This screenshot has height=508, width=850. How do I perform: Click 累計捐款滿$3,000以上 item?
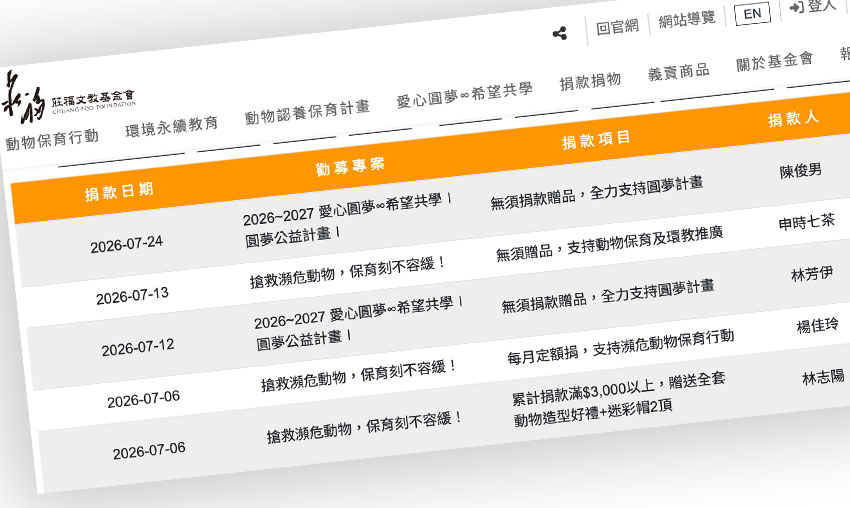[x=619, y=400]
